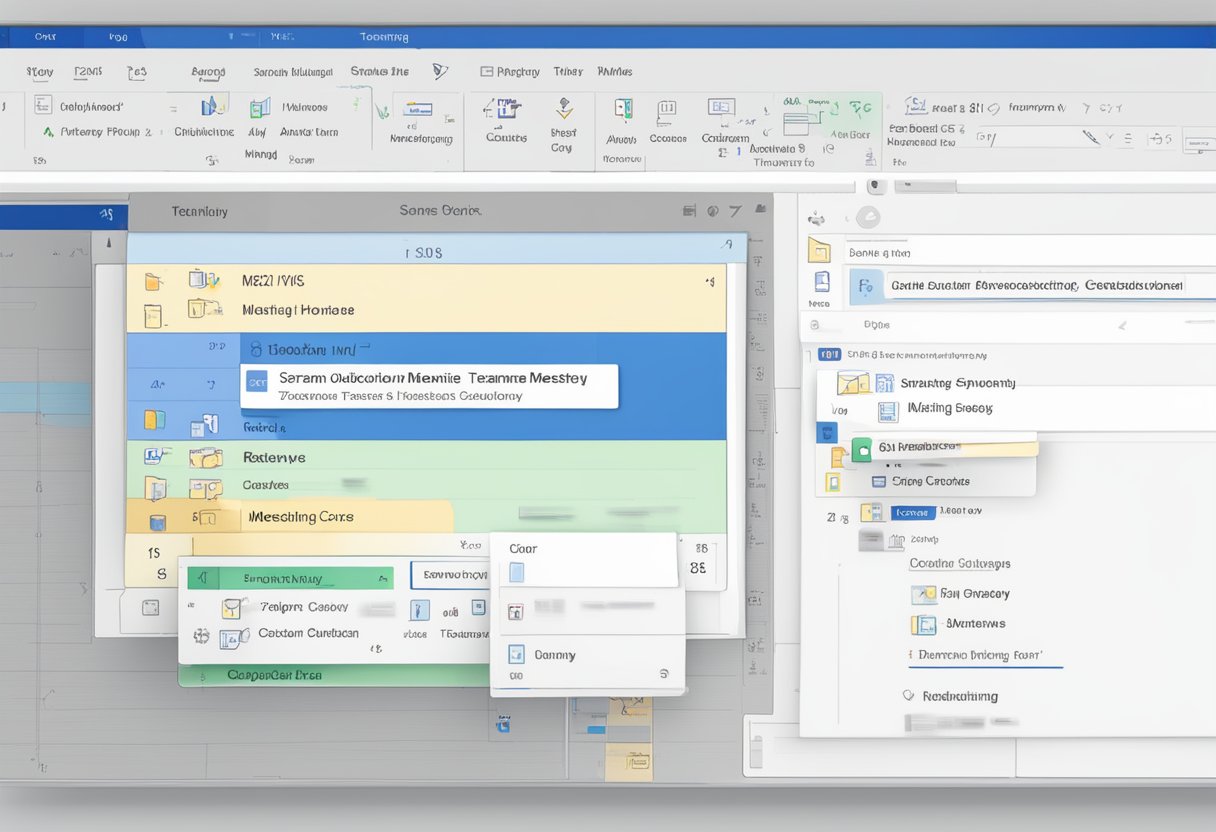Click the envelope icon beside Srnating Spnoomty
Screen dimensions: 1216x832
pyautogui.click(x=853, y=383)
